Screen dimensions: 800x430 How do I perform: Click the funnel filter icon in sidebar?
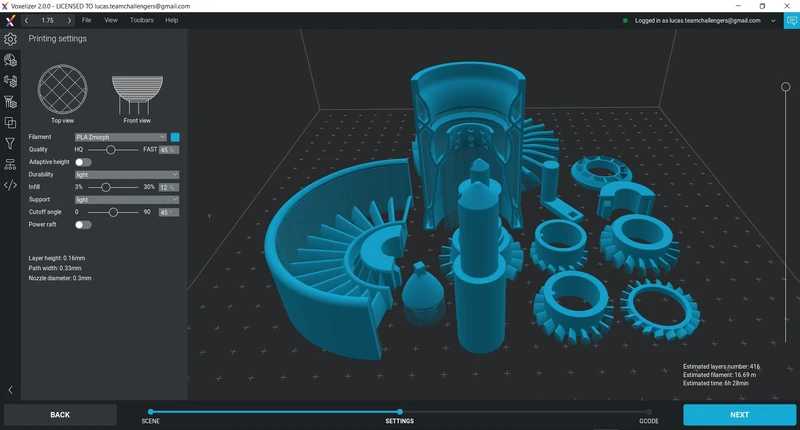tap(10, 144)
